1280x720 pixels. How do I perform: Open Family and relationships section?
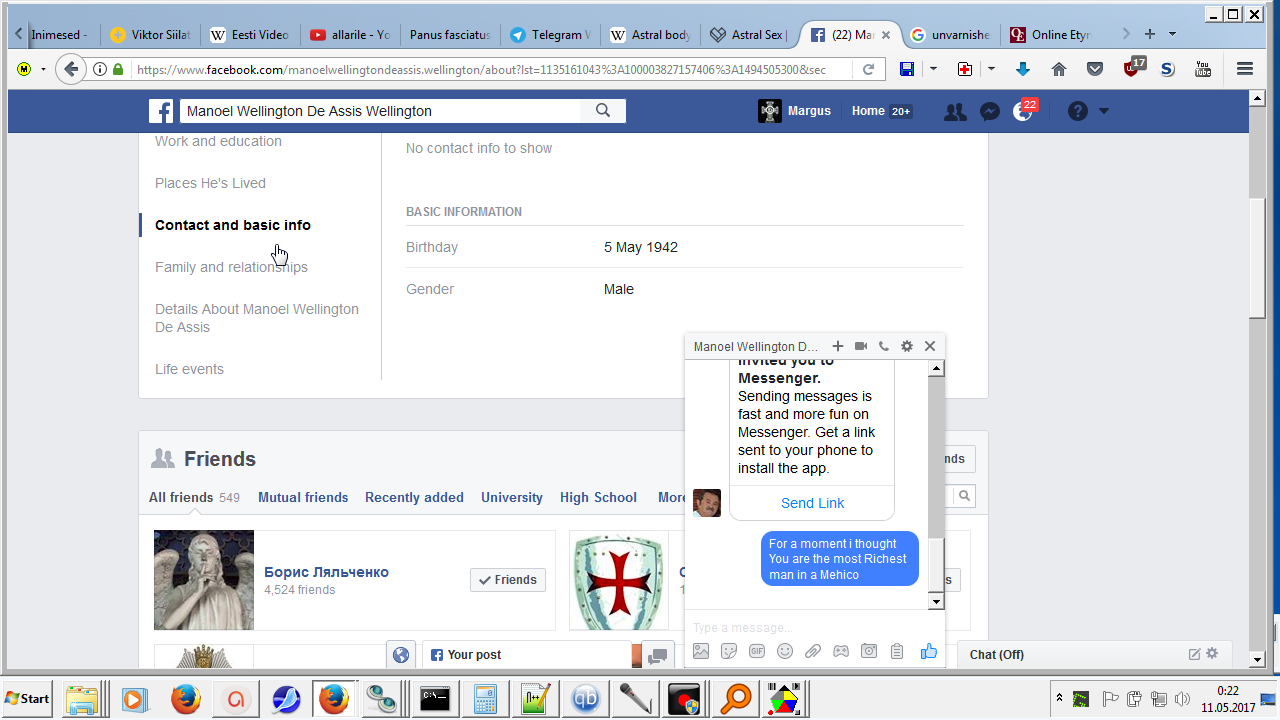(231, 267)
